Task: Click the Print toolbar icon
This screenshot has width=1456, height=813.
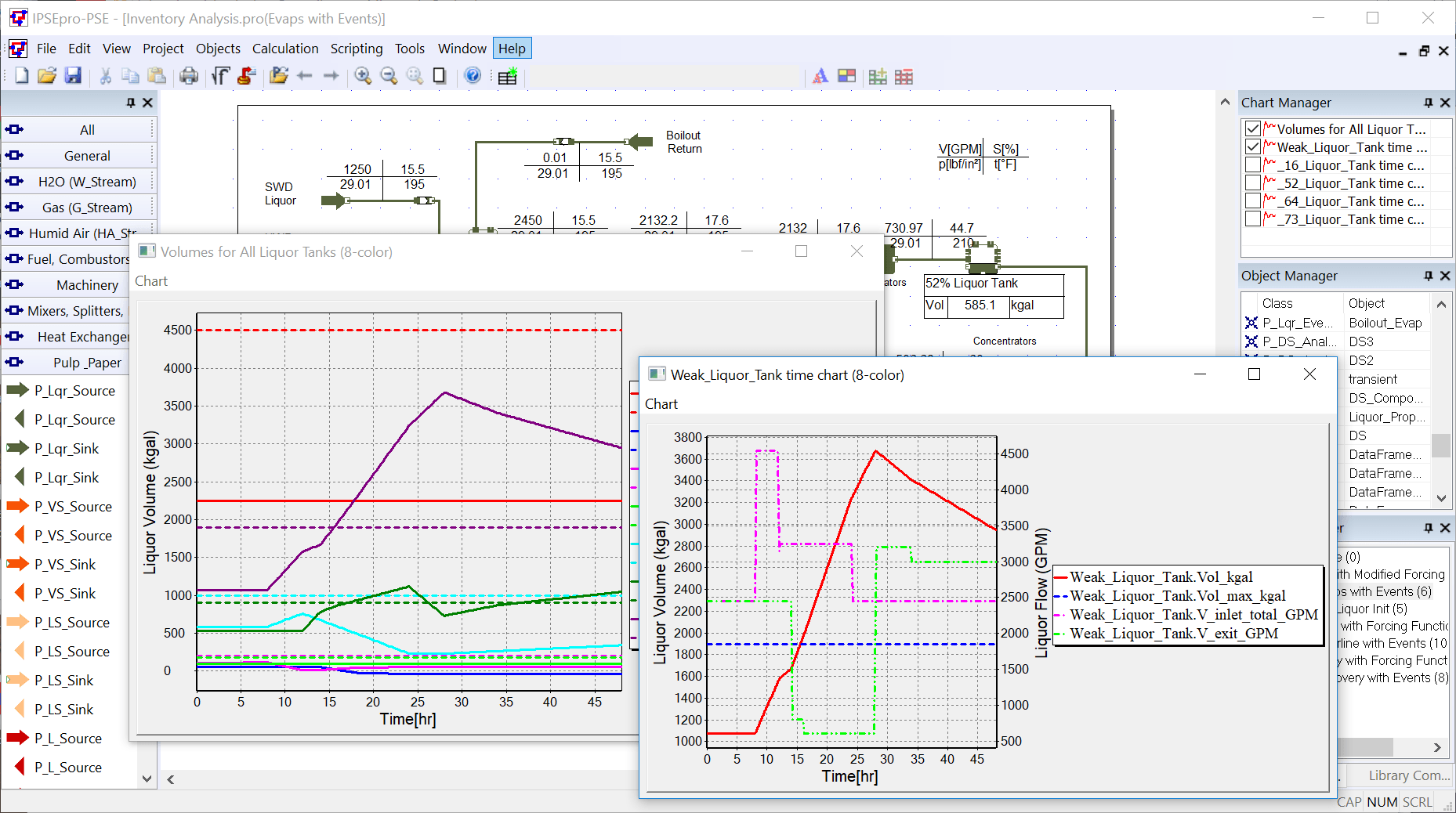Action: point(189,76)
